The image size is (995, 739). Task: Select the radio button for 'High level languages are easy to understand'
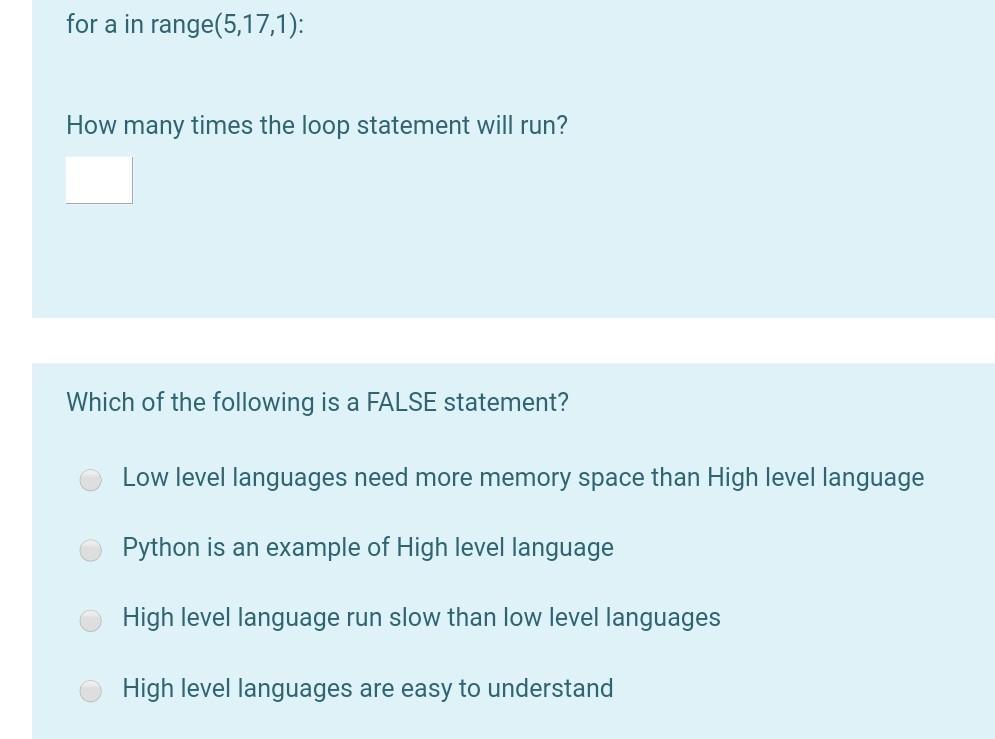[90, 690]
